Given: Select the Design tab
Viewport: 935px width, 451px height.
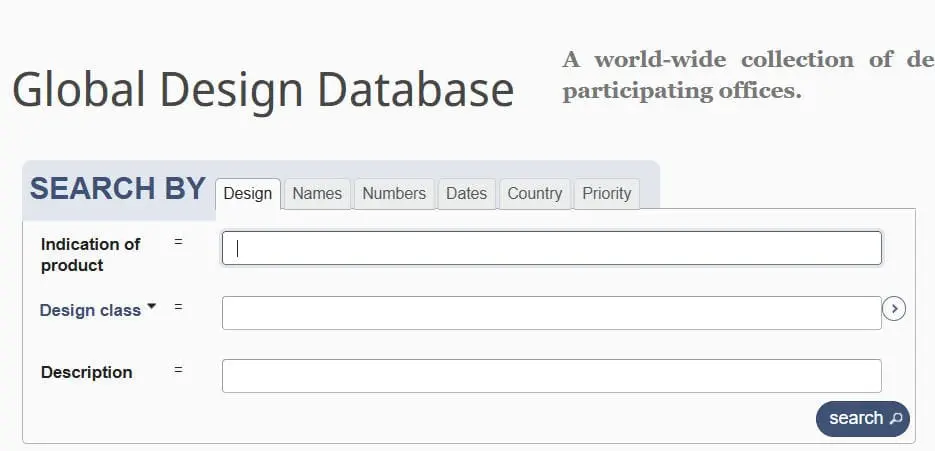Looking at the screenshot, I should point(248,194).
